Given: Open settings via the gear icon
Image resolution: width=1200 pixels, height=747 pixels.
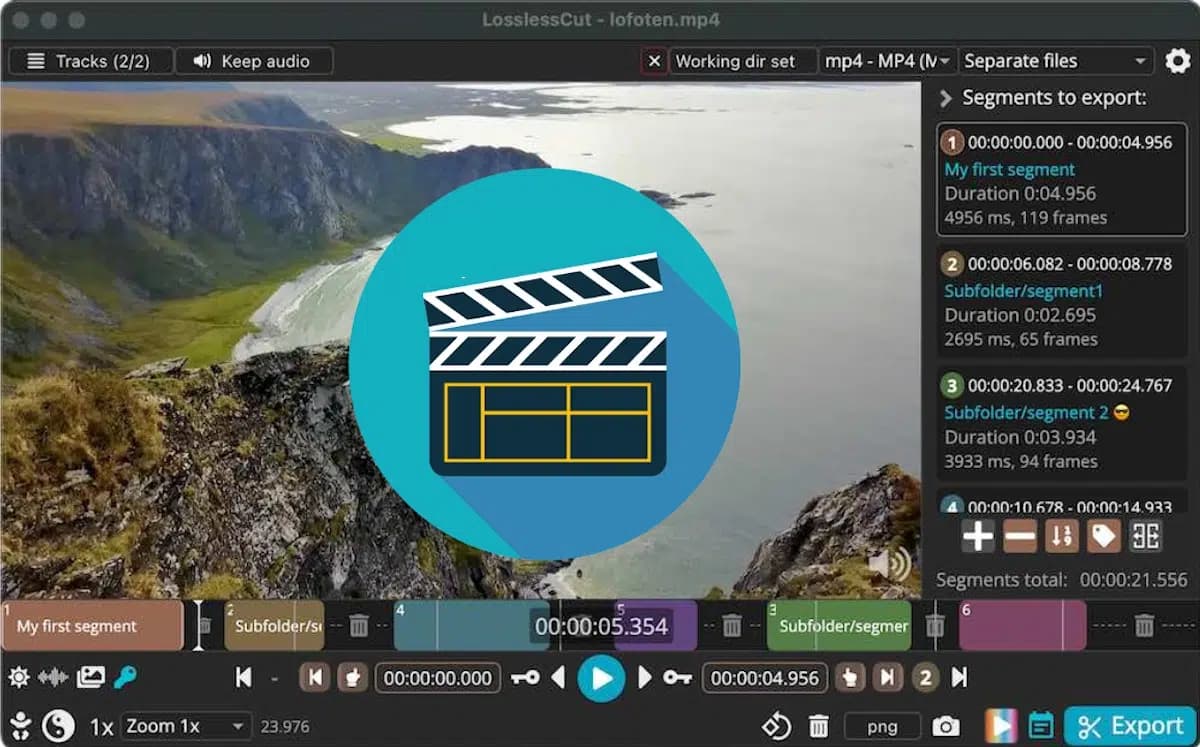Looking at the screenshot, I should pyautogui.click(x=1178, y=61).
